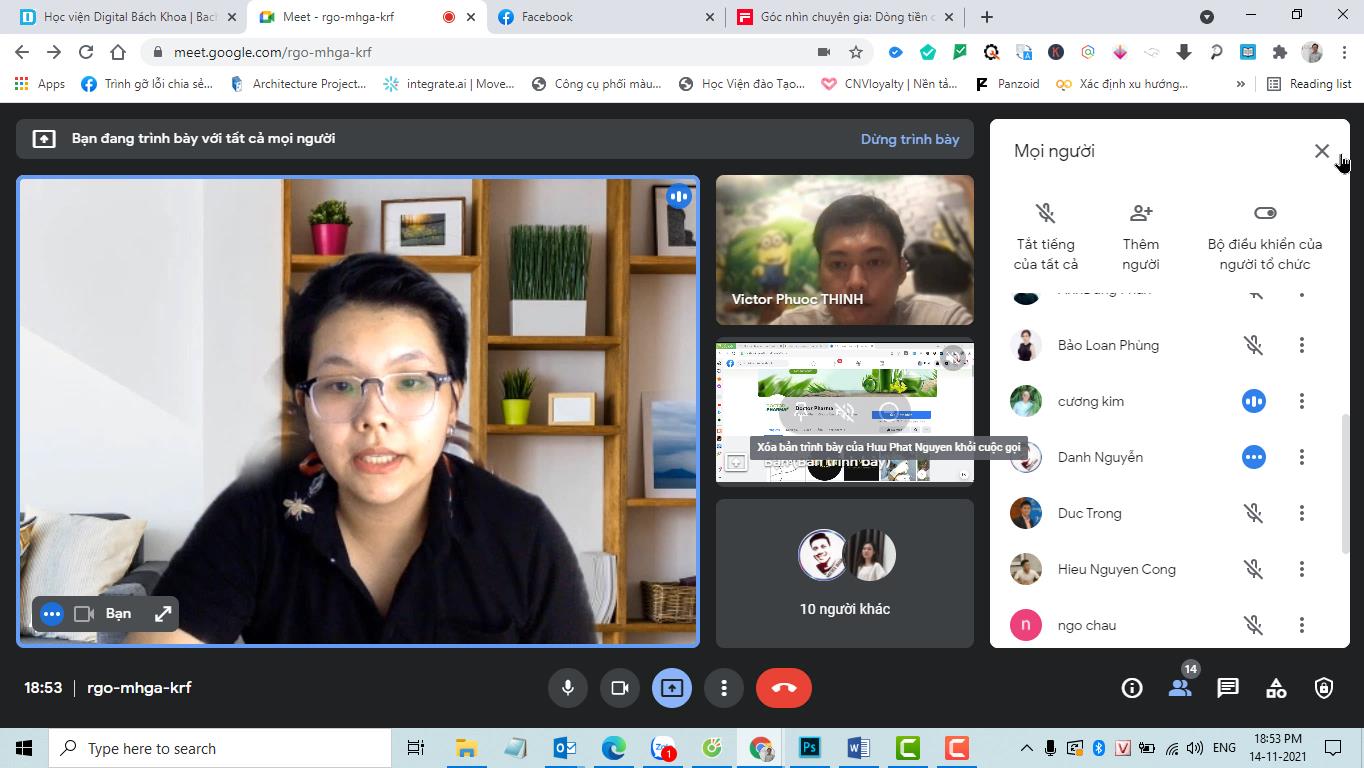This screenshot has height=768, width=1364.
Task: Expand hidden bookmarks chevron
Action: click(x=1241, y=84)
